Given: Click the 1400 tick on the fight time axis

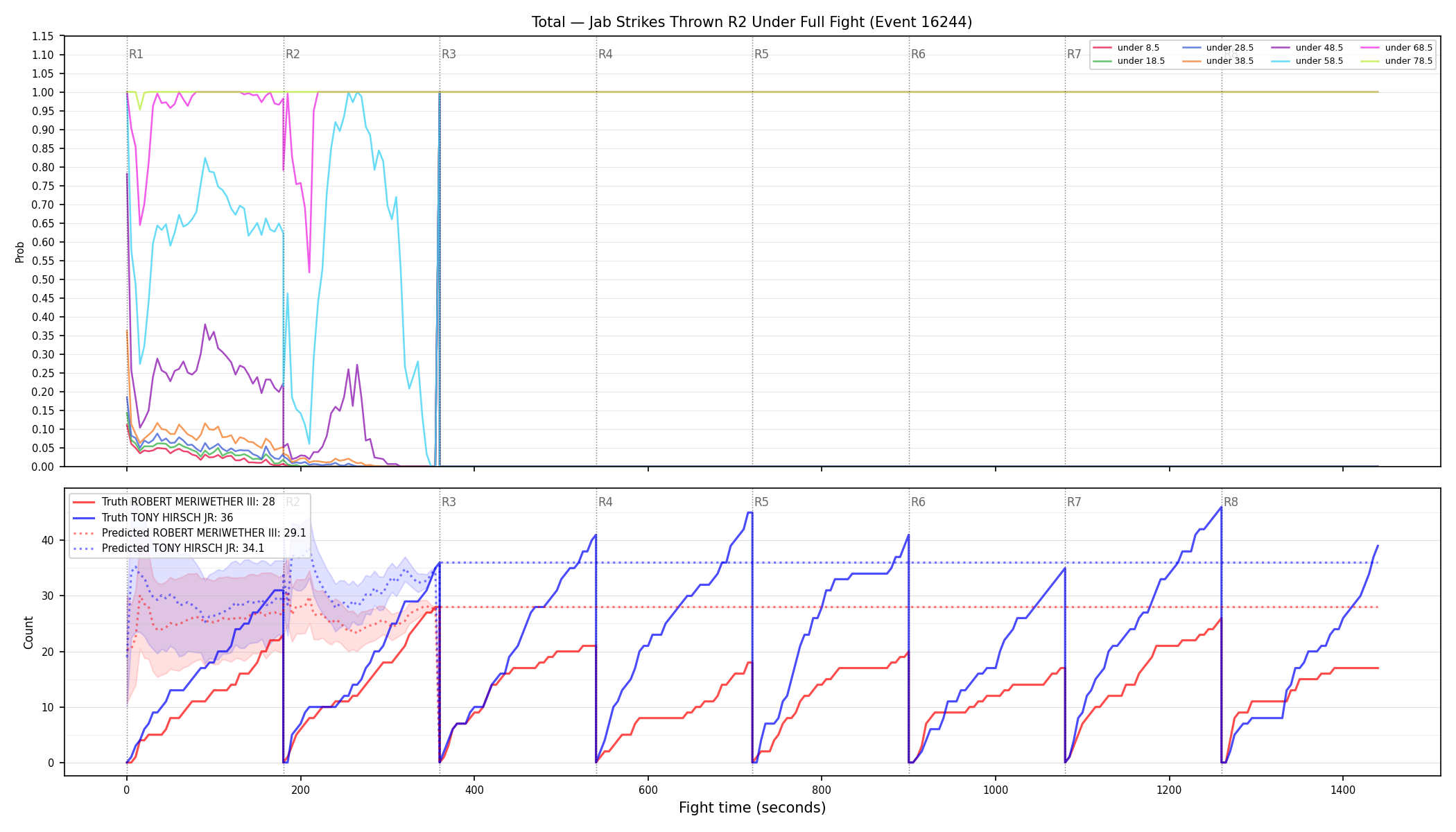Looking at the screenshot, I should point(1343,789).
